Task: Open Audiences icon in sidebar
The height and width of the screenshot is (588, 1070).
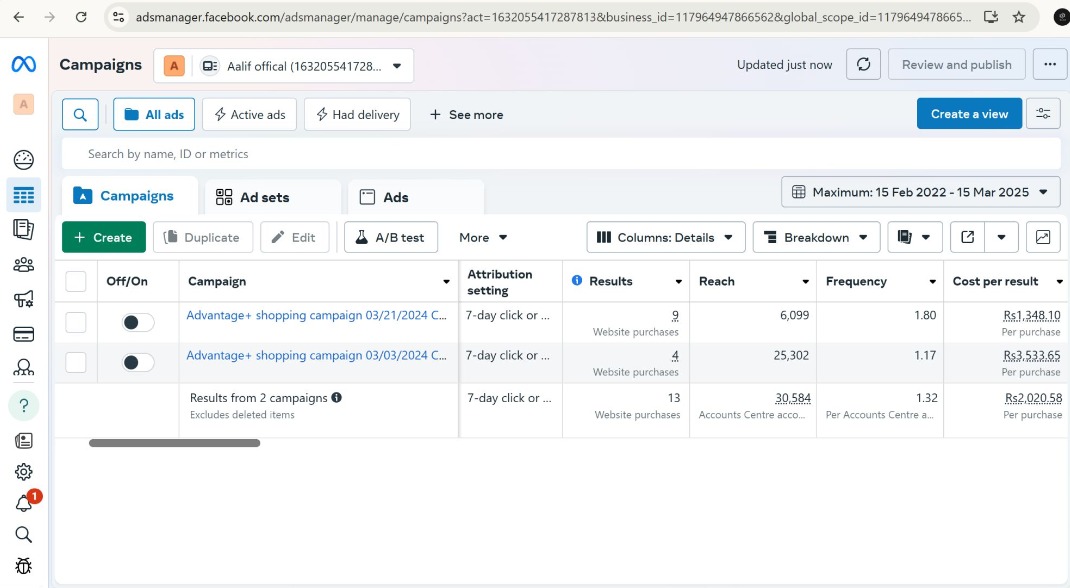Action: (x=24, y=265)
